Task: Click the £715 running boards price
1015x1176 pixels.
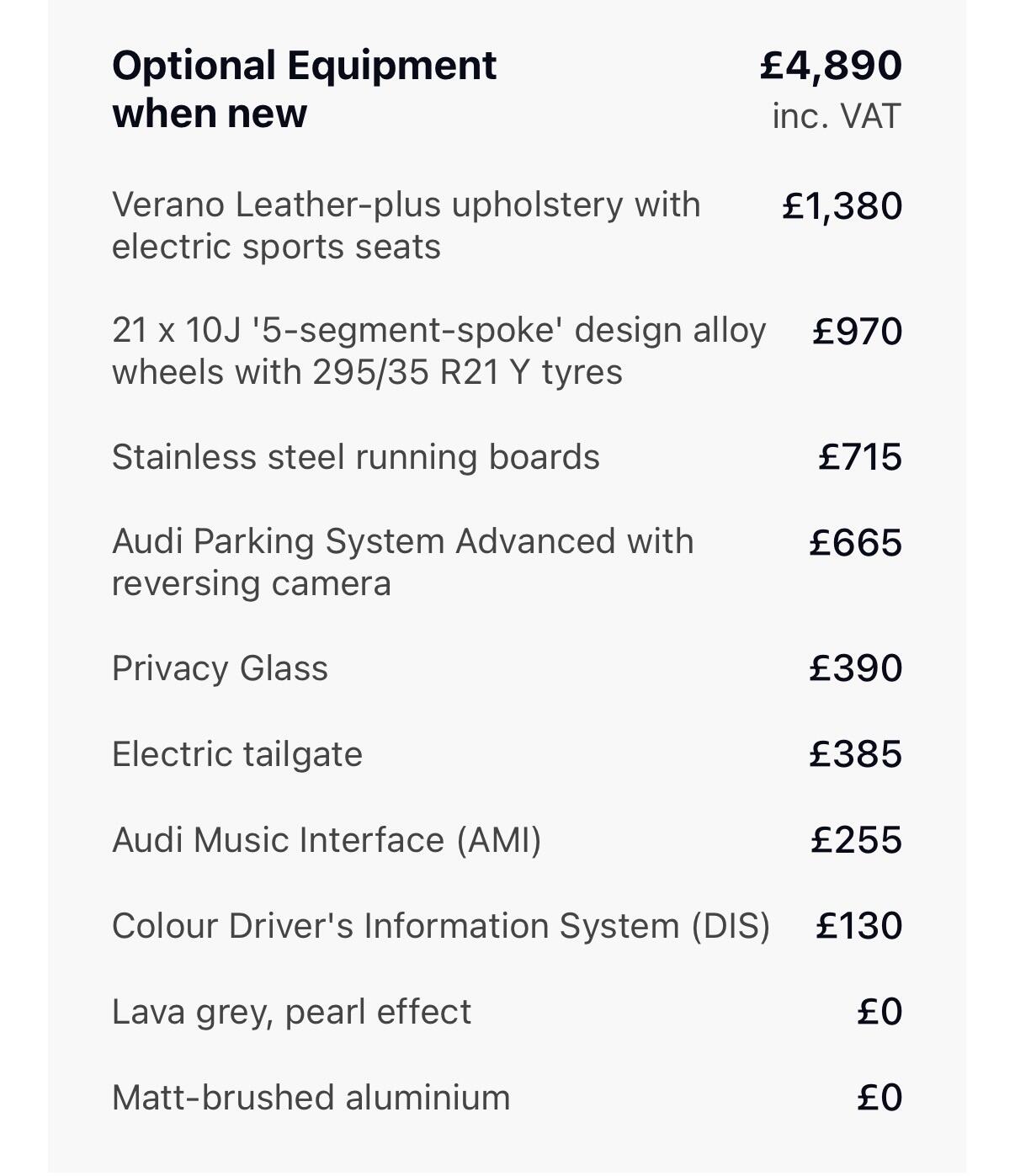Action: click(859, 457)
